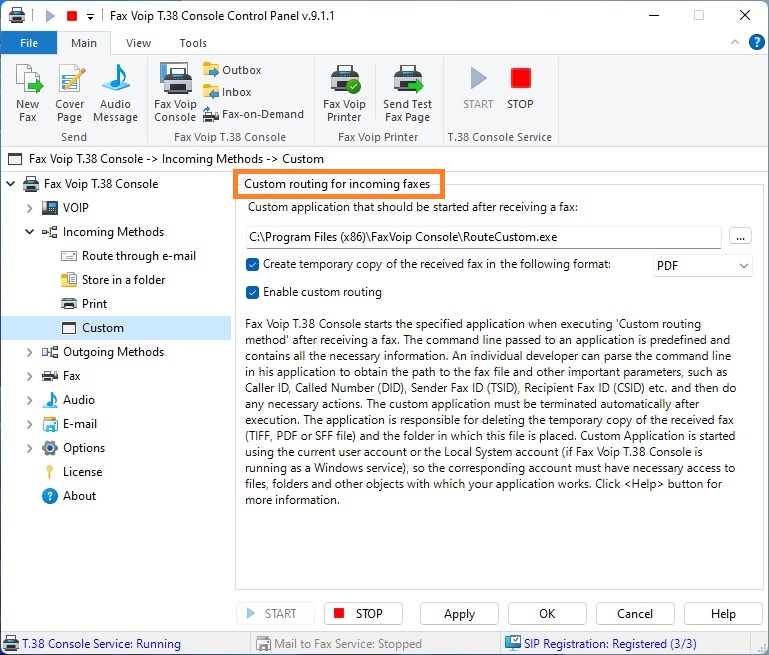This screenshot has height=655, width=769.
Task: Open Fax-on-Demand from ribbon
Action: tap(254, 114)
